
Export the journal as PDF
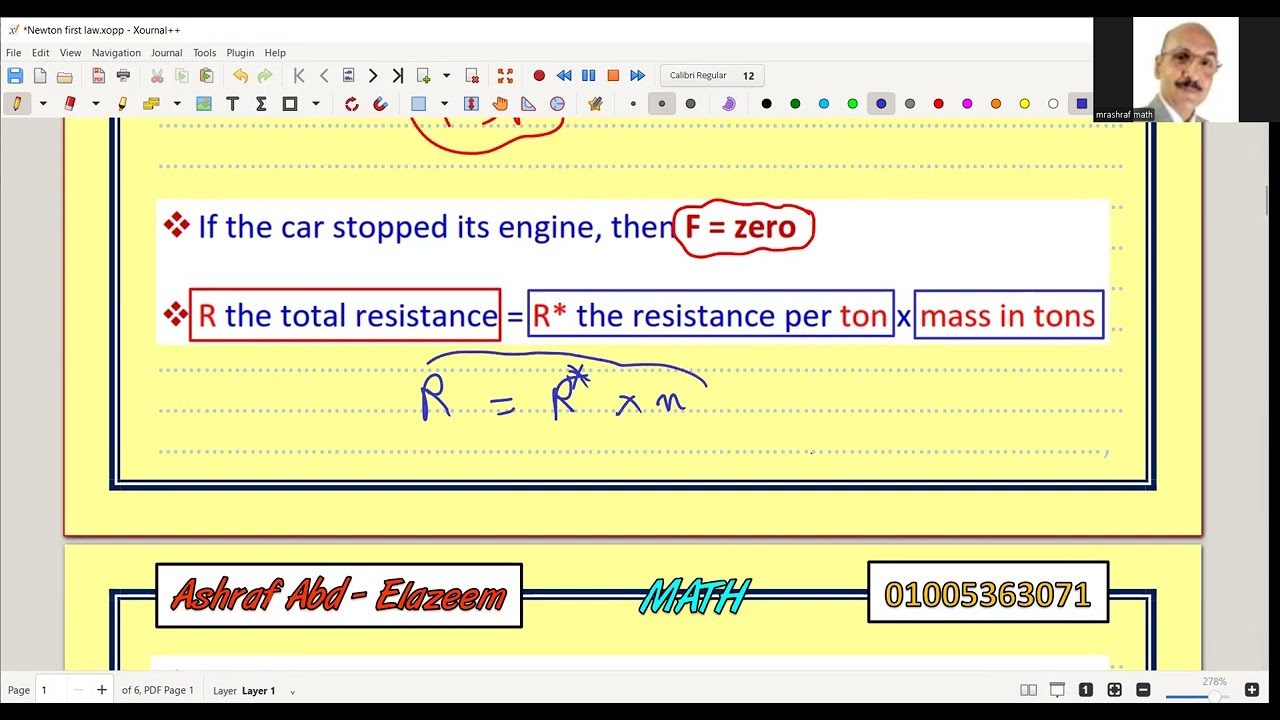pos(98,76)
